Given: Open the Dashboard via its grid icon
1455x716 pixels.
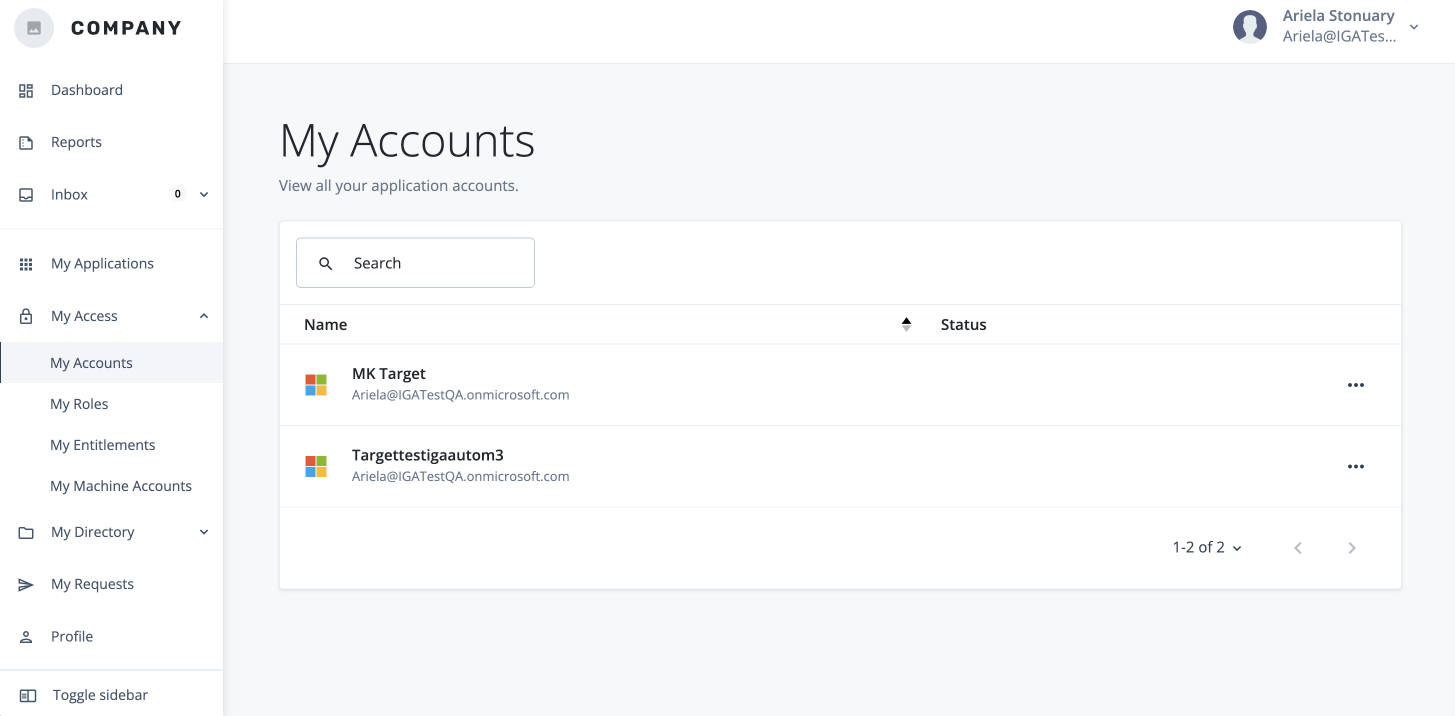Looking at the screenshot, I should click(x=25, y=90).
